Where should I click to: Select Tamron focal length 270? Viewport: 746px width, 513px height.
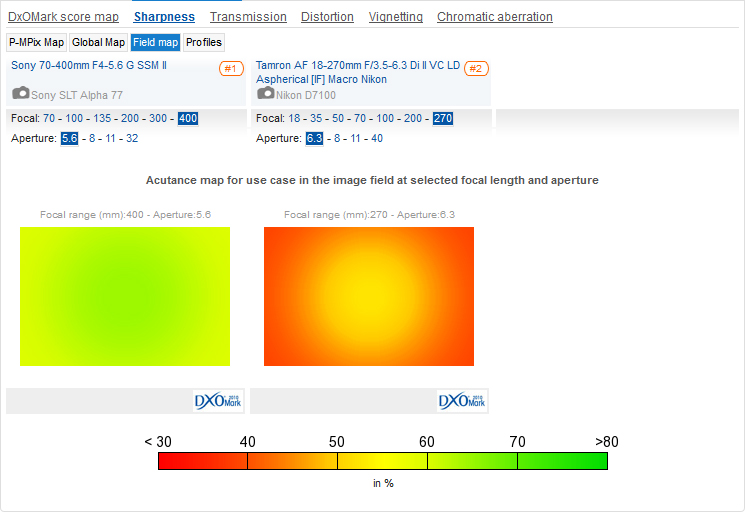click(443, 118)
